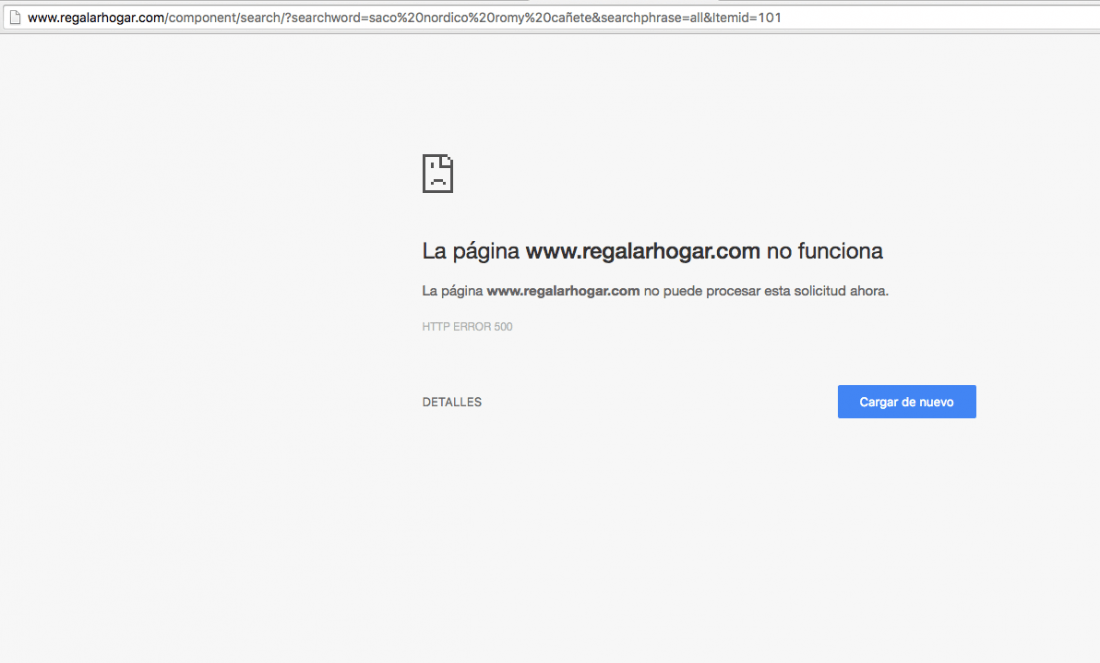Viewport: 1100px width, 663px height.
Task: Click the page info icon in address bar
Action: (15, 18)
